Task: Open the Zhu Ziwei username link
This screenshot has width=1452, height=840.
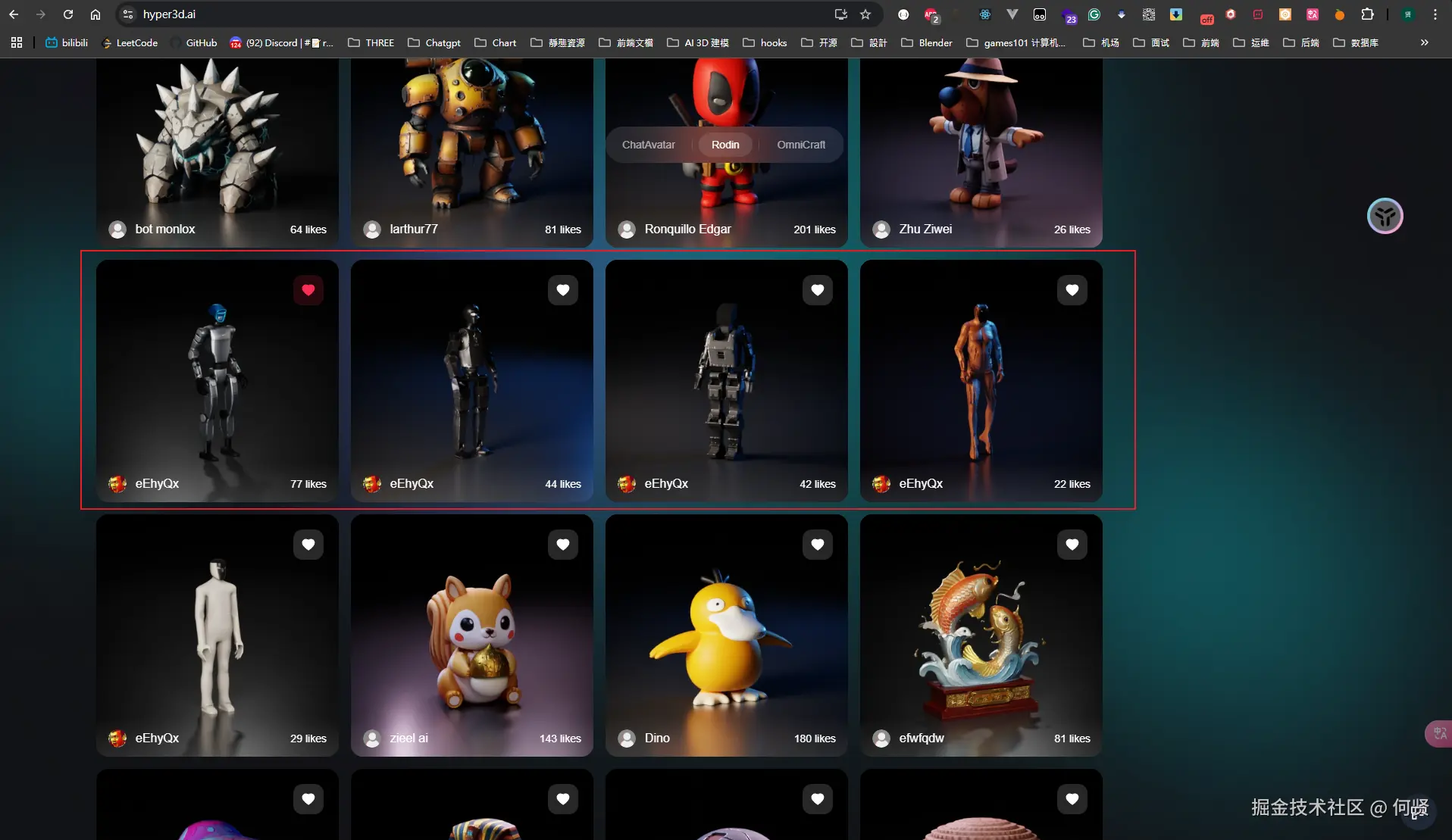Action: (925, 230)
